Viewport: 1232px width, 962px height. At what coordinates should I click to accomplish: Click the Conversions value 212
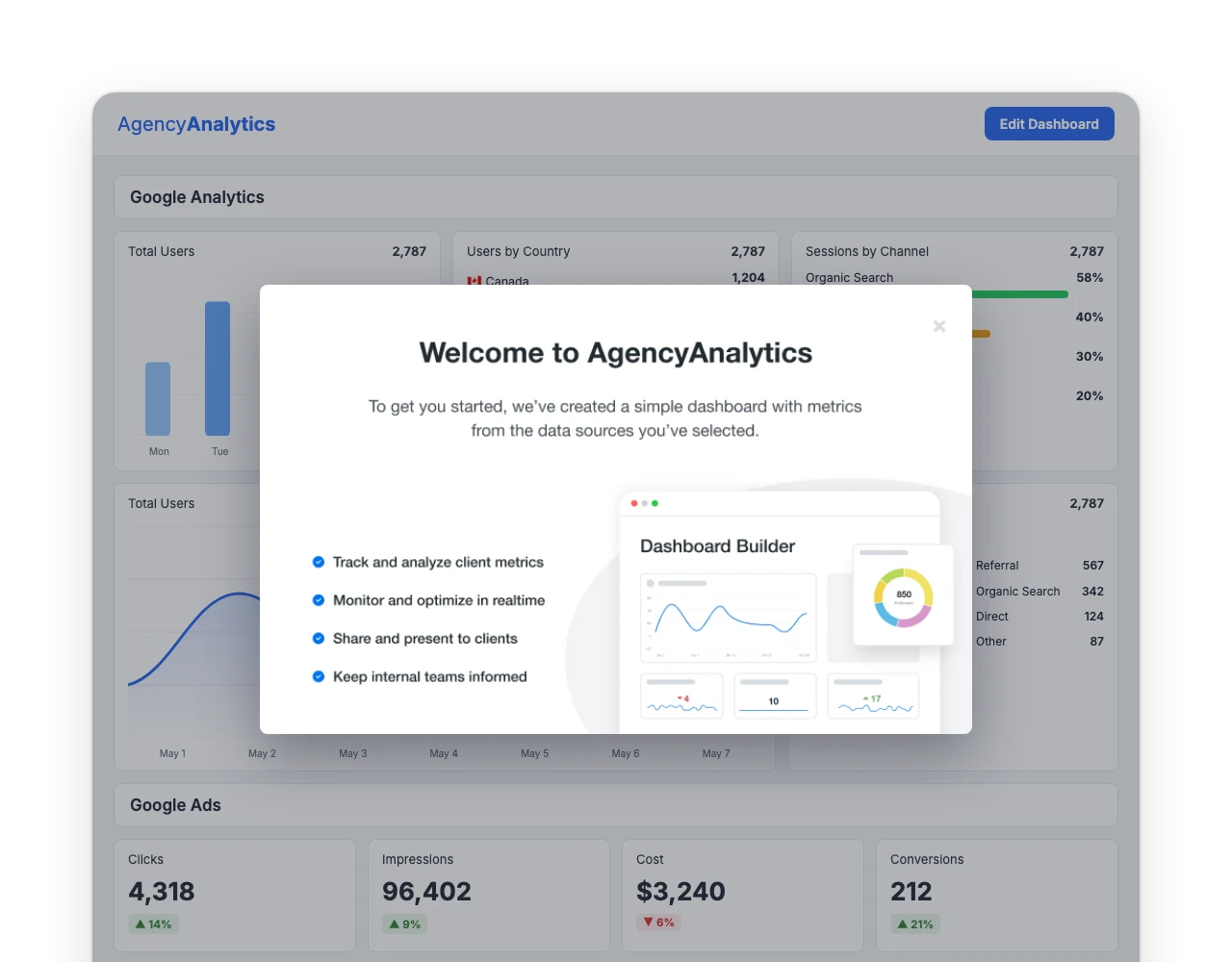911,892
